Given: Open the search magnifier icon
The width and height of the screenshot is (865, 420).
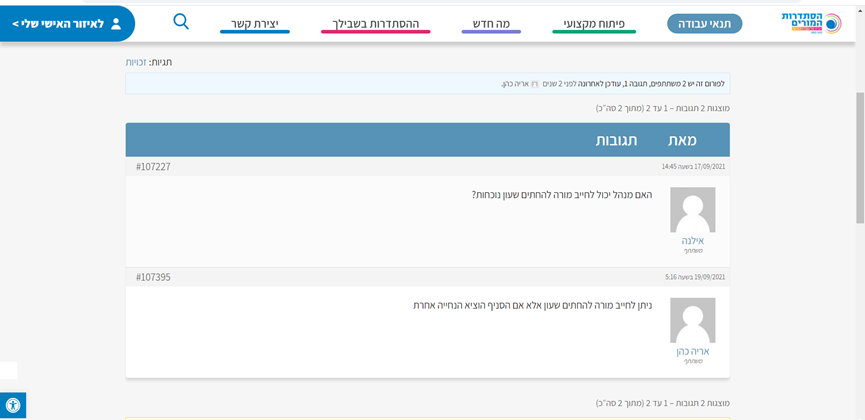Looking at the screenshot, I should point(181,22).
